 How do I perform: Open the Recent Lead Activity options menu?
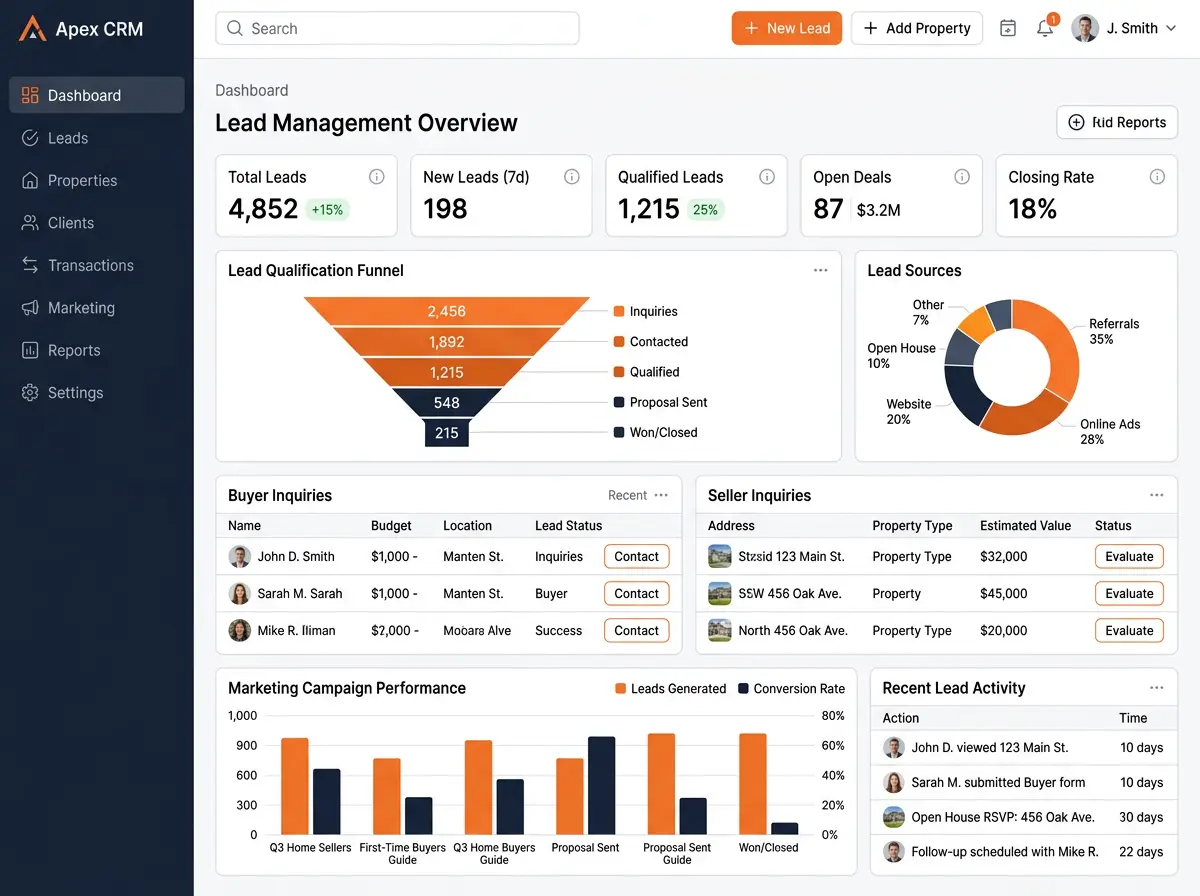click(1157, 688)
